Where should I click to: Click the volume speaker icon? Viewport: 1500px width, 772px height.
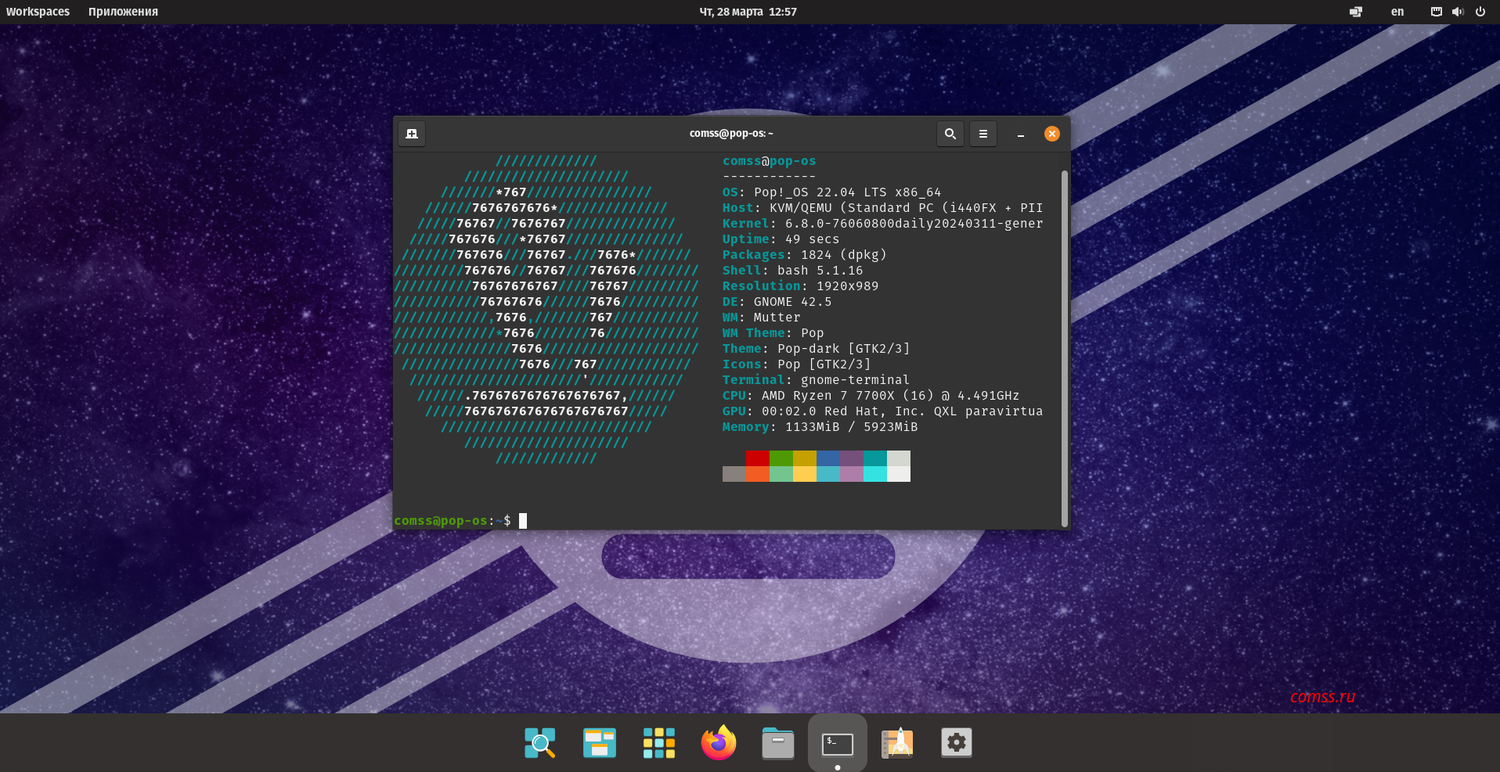1456,12
